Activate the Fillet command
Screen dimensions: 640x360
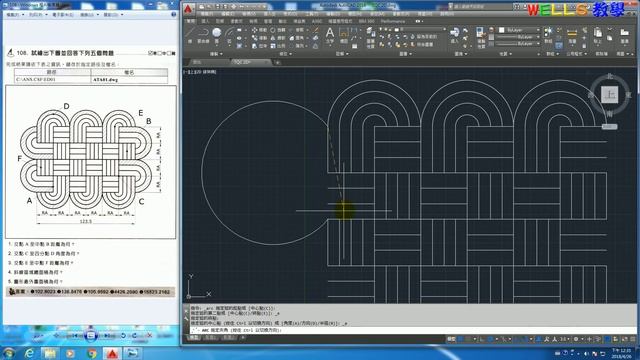click(297, 38)
